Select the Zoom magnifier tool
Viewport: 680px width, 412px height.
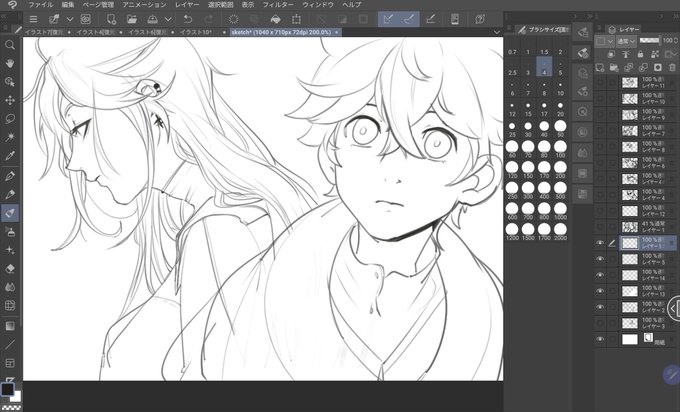(x=10, y=45)
